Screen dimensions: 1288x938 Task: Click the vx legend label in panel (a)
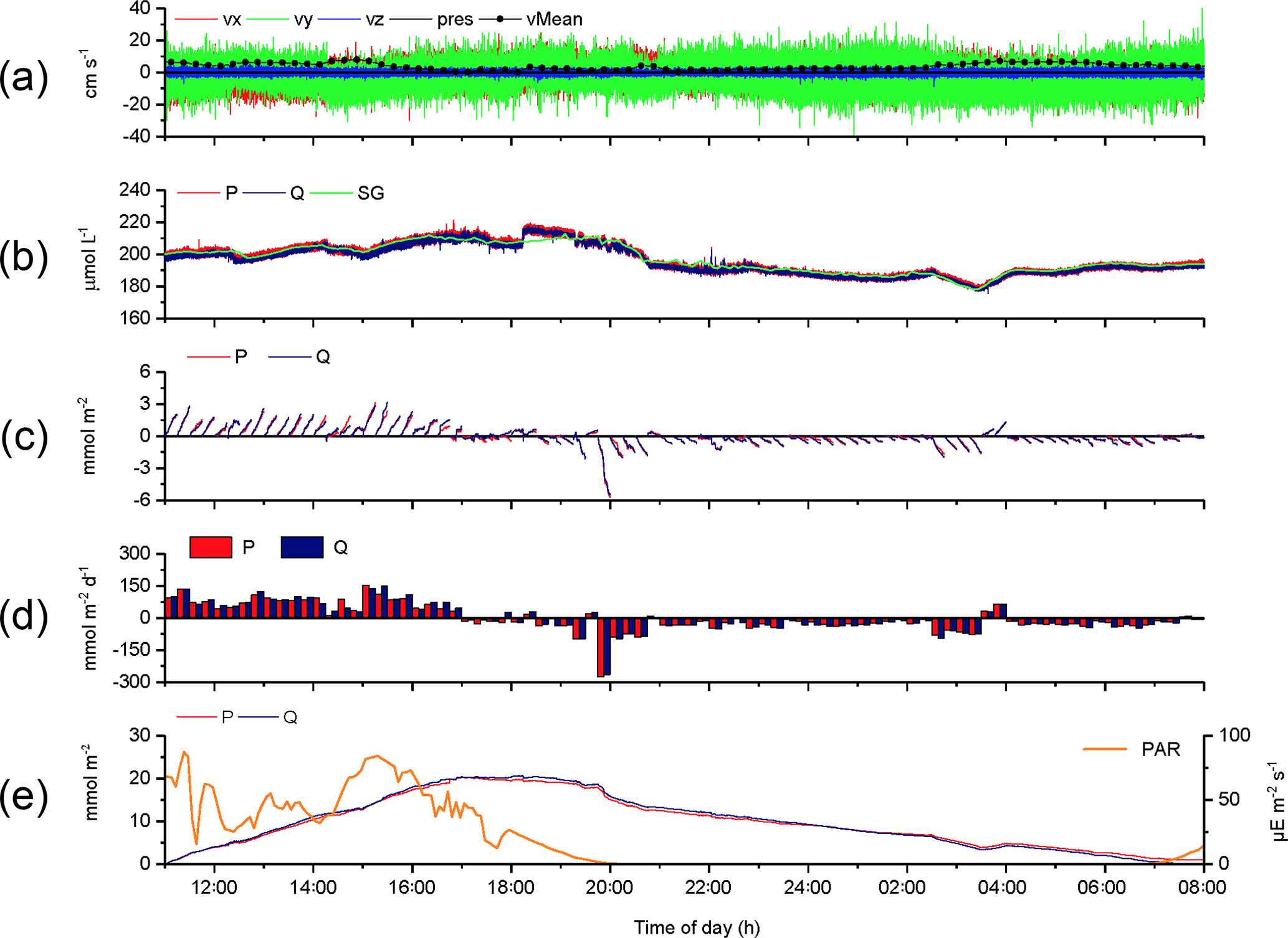232,19
